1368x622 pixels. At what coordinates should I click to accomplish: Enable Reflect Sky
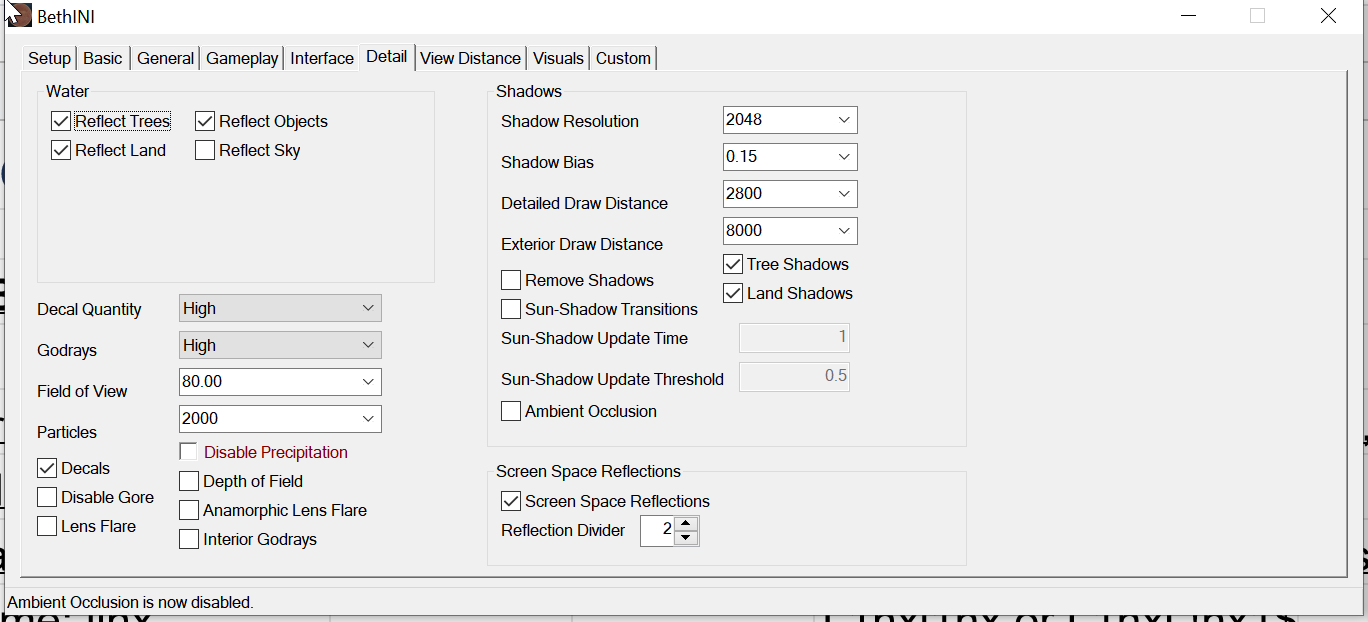coord(205,150)
